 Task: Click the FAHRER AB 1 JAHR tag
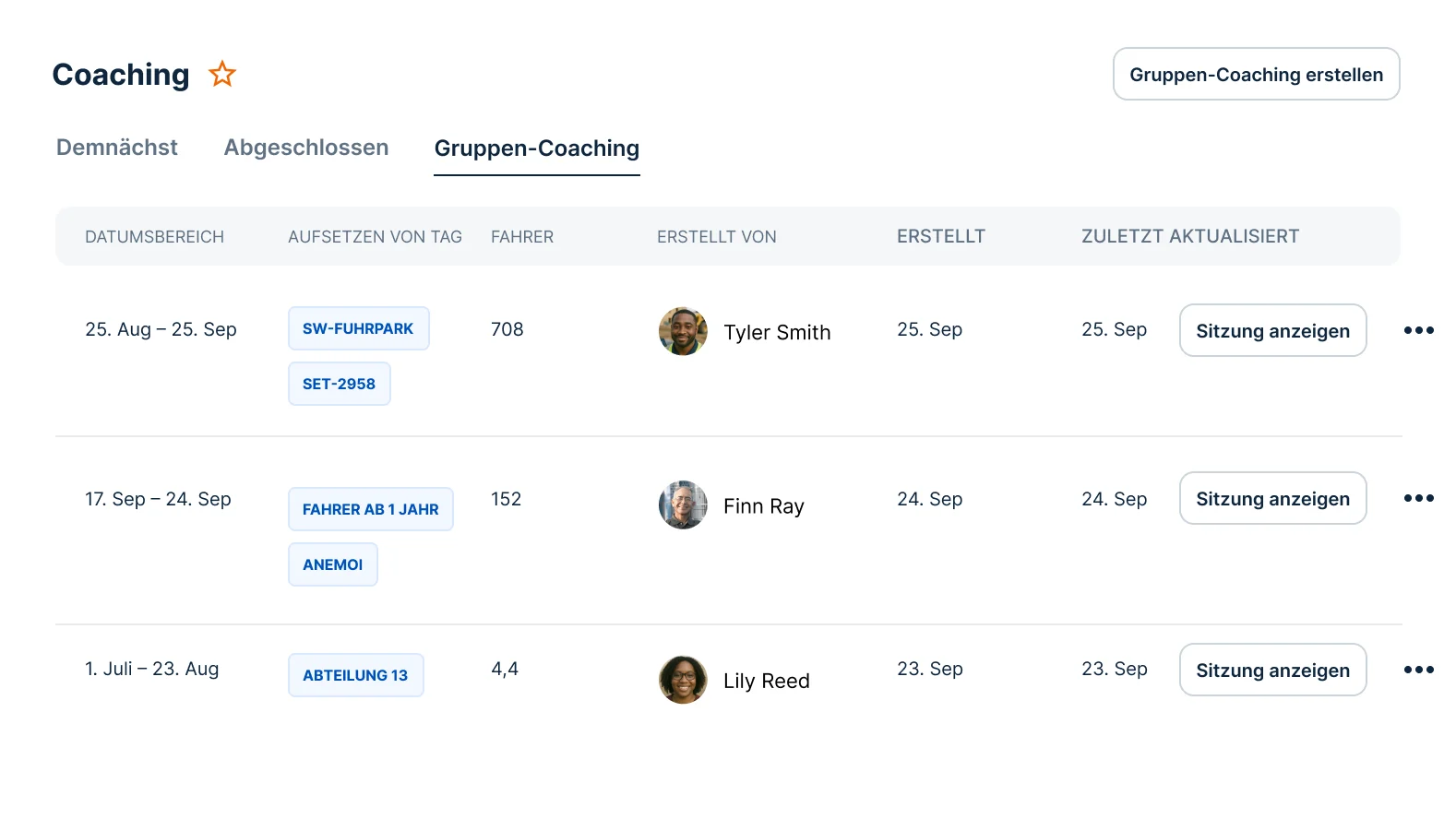(x=370, y=509)
